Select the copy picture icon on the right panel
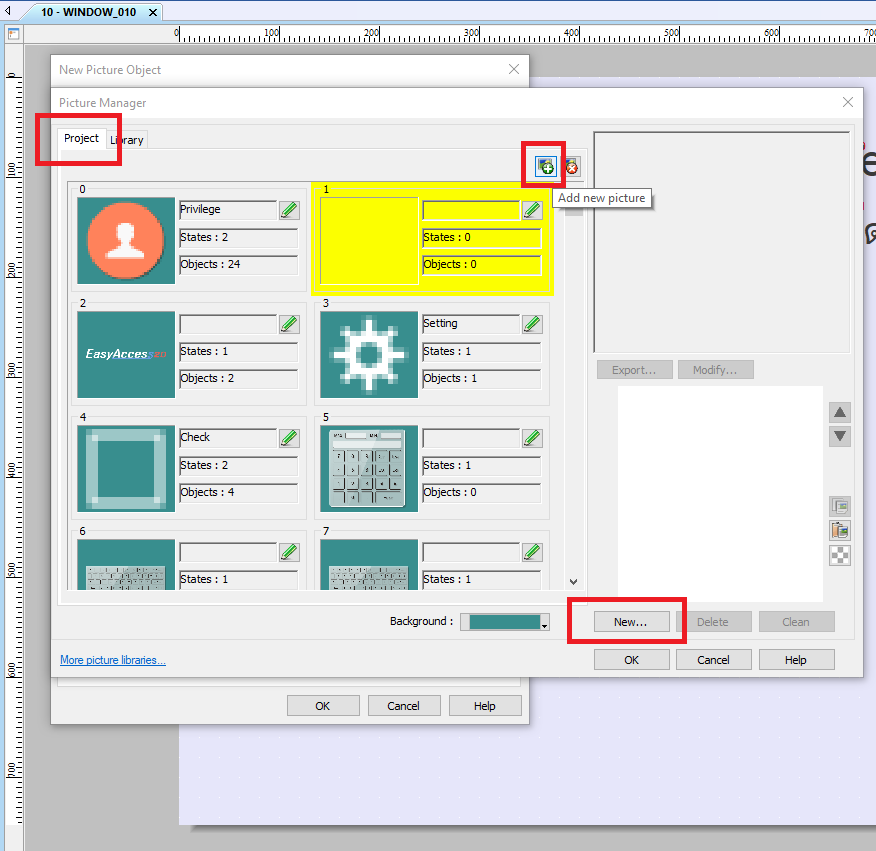Image resolution: width=876 pixels, height=851 pixels. pyautogui.click(x=840, y=506)
